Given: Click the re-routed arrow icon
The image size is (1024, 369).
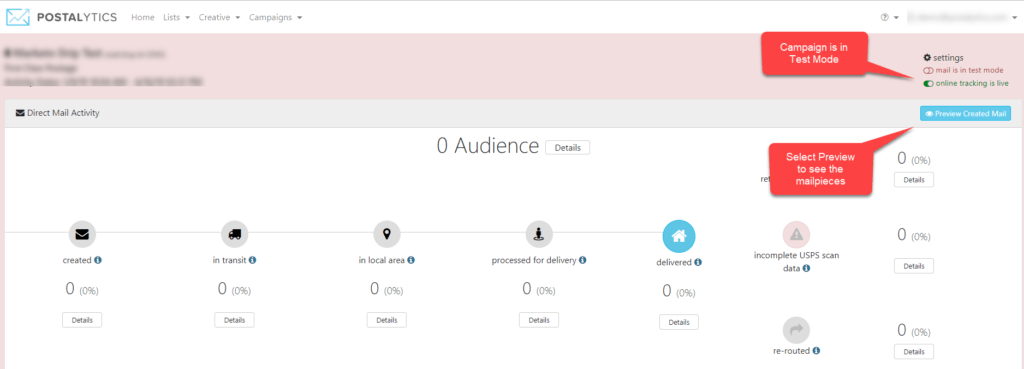Looking at the screenshot, I should click(x=796, y=330).
